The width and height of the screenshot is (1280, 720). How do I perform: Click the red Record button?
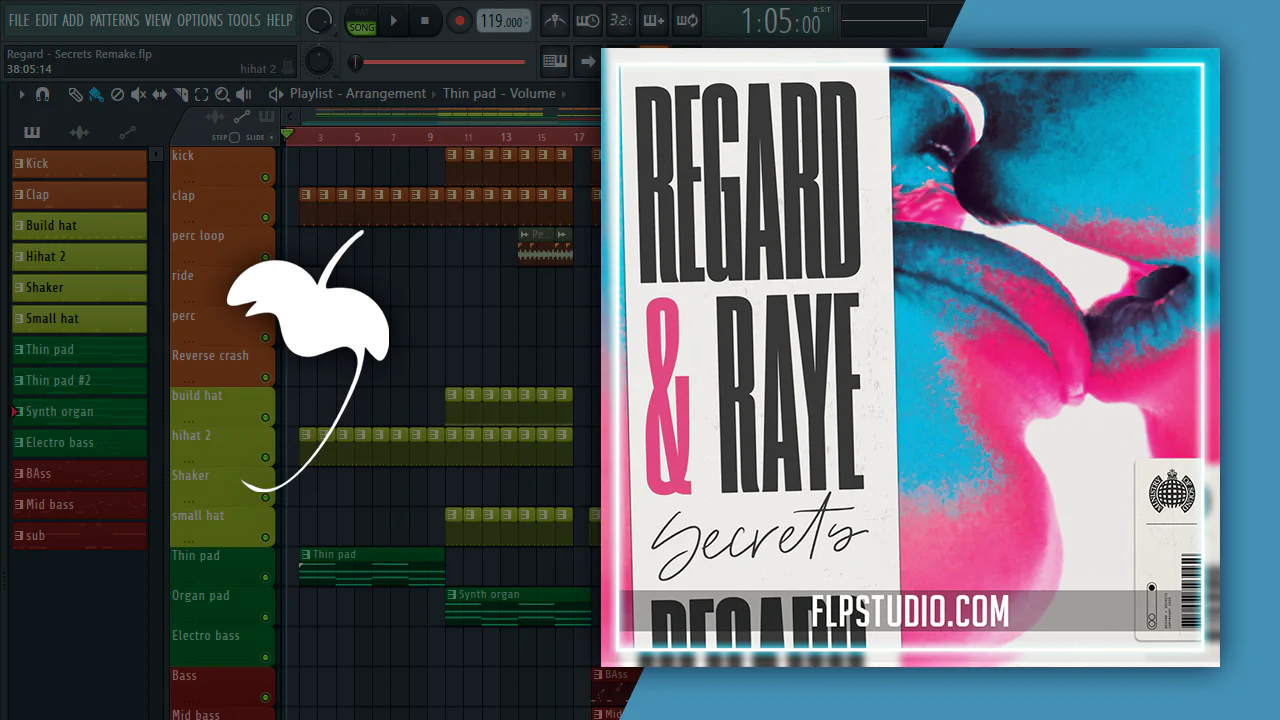(459, 20)
